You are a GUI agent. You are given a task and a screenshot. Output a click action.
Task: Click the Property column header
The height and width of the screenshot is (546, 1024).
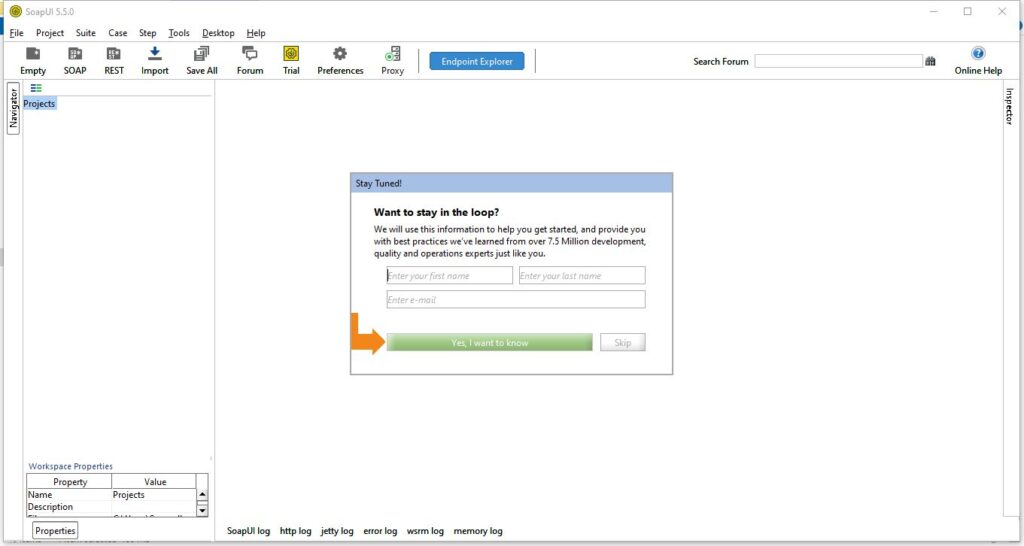pos(69,481)
